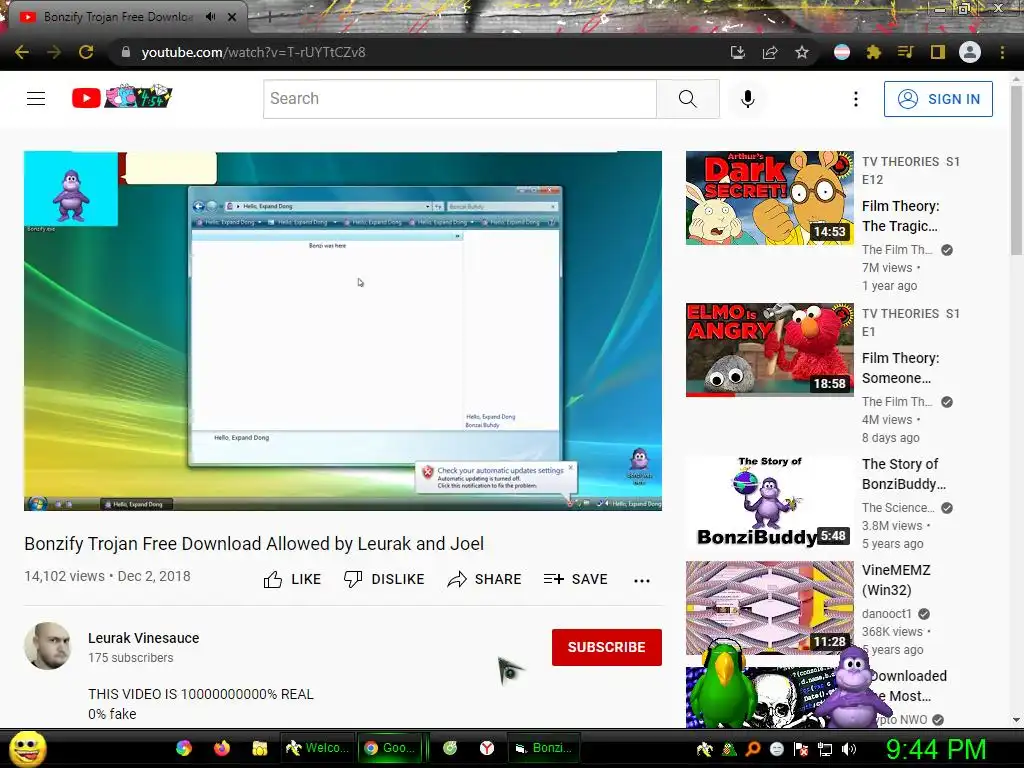Click the DISLIKE thumbs-down button
1024x768 pixels.
coord(384,579)
